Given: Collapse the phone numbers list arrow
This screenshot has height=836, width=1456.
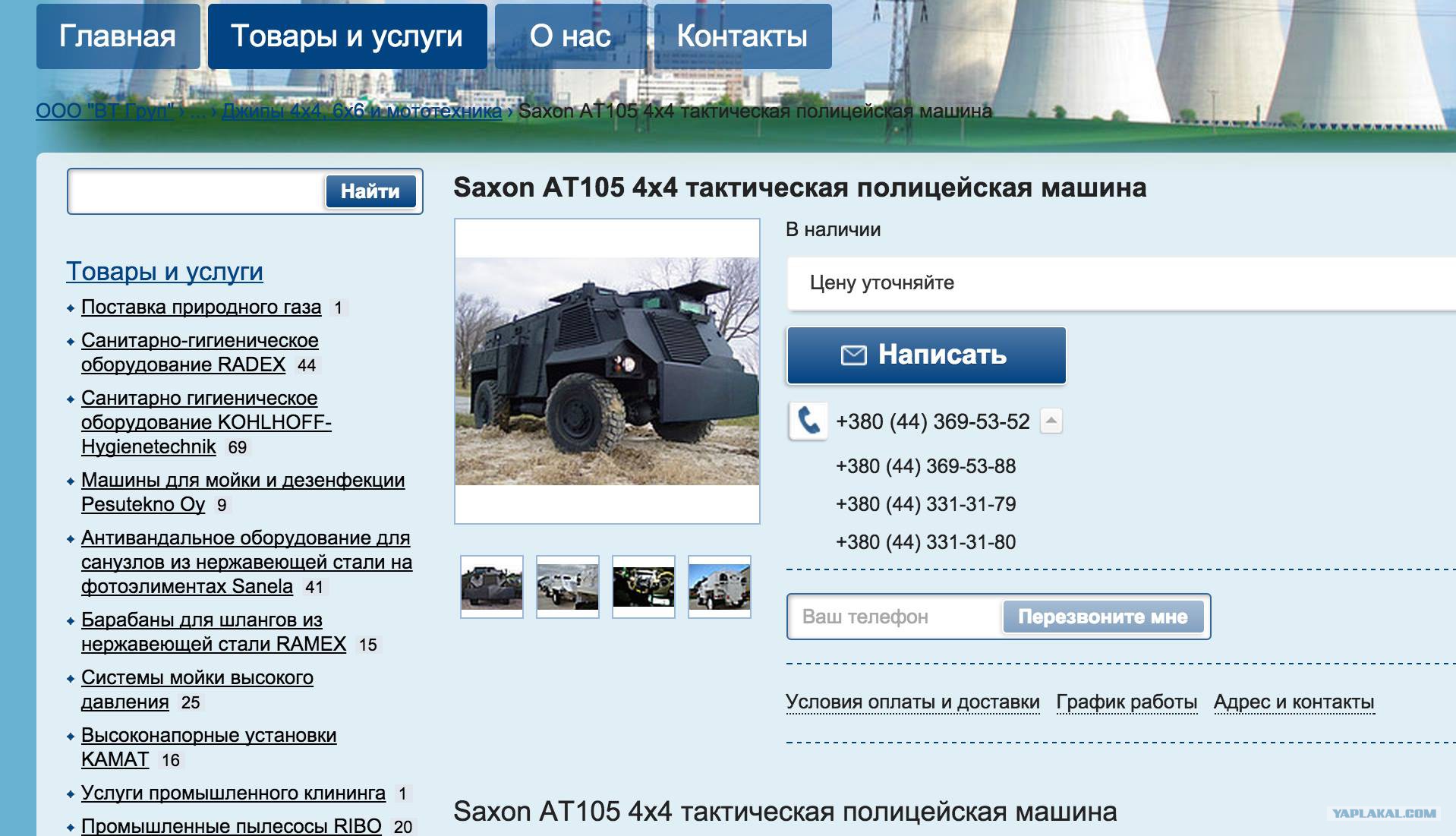Looking at the screenshot, I should pyautogui.click(x=1051, y=421).
